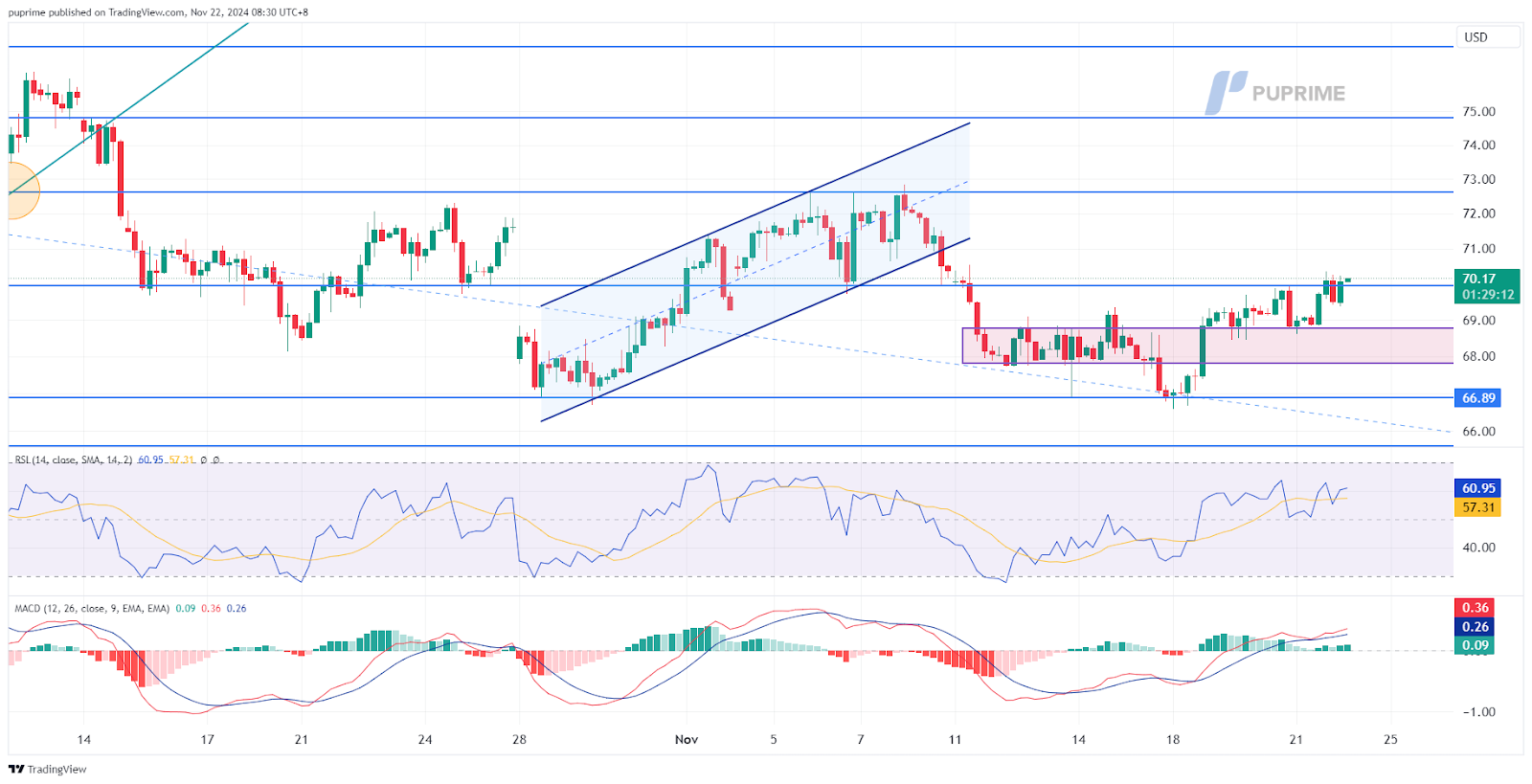Click the countdown timer 01:29:12
The height and width of the screenshot is (784, 1532).
point(1487,295)
